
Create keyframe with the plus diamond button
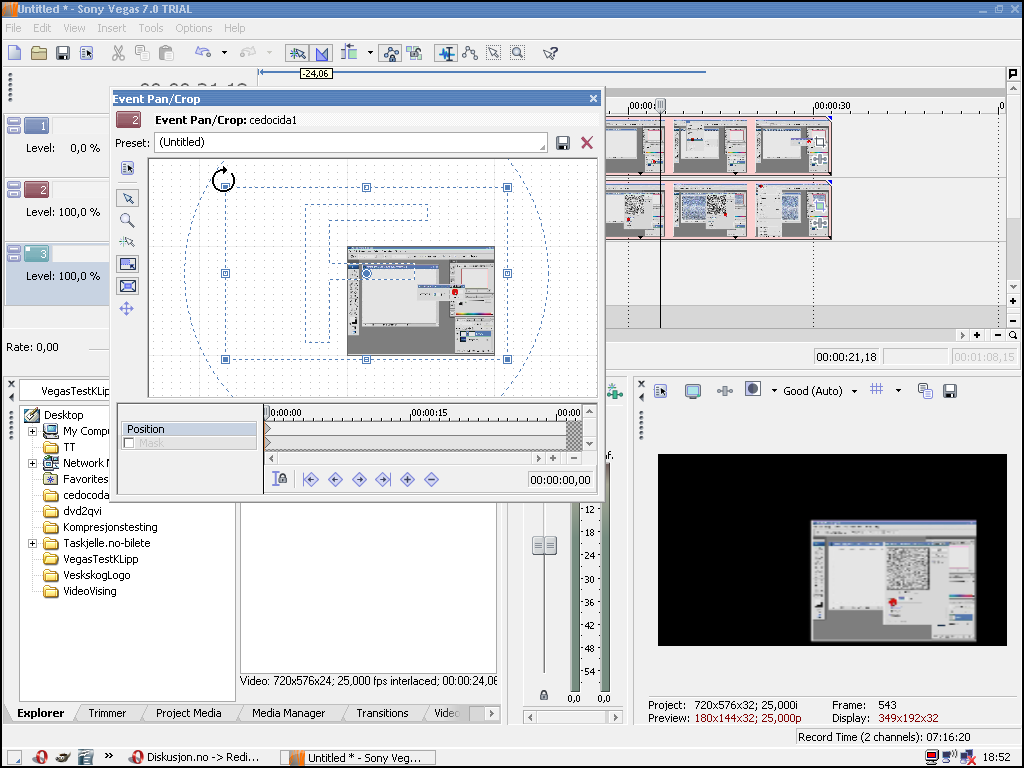pyautogui.click(x=408, y=479)
